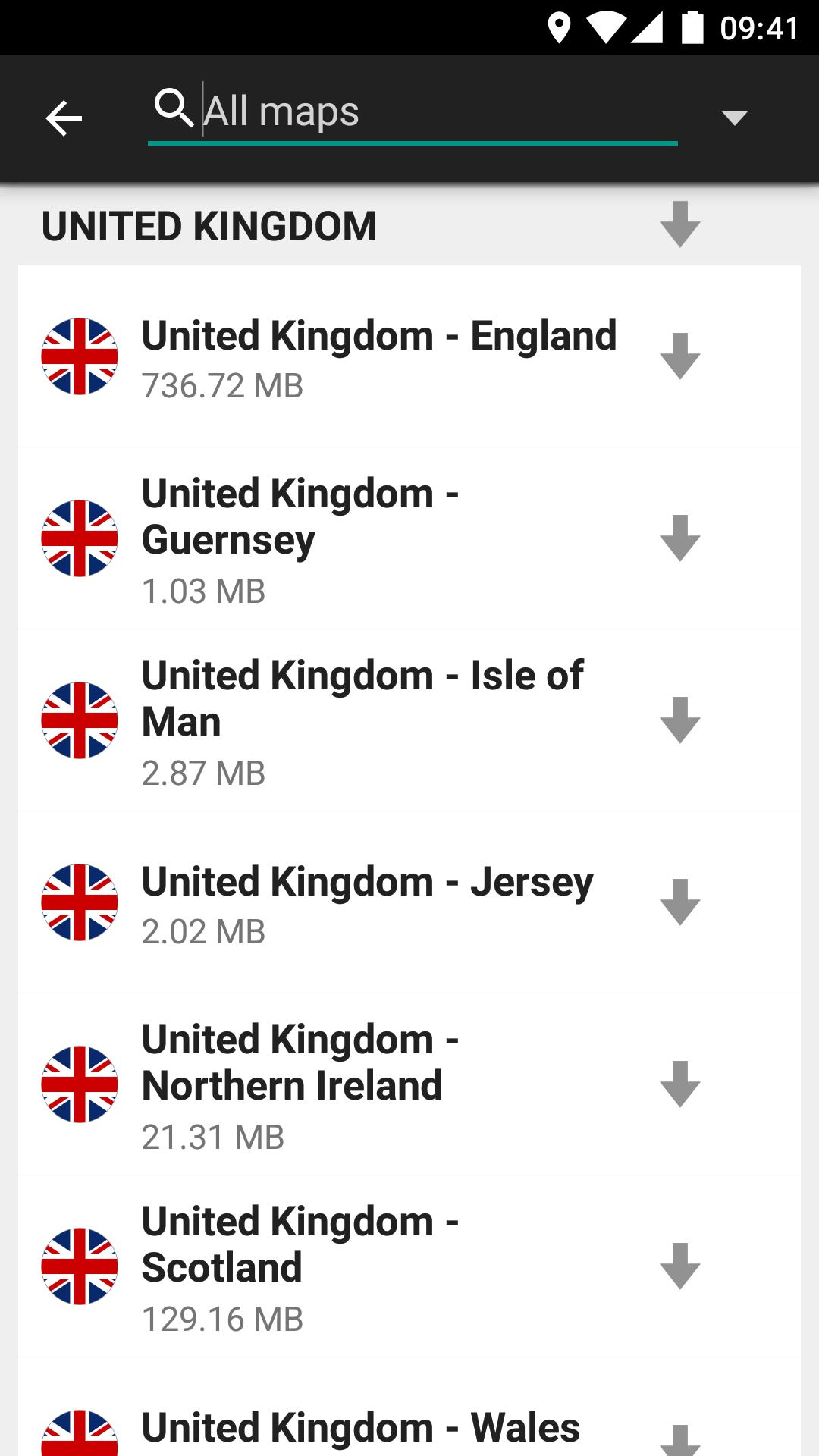The height and width of the screenshot is (1456, 819).
Task: Download the Isle of Man map
Action: [679, 720]
